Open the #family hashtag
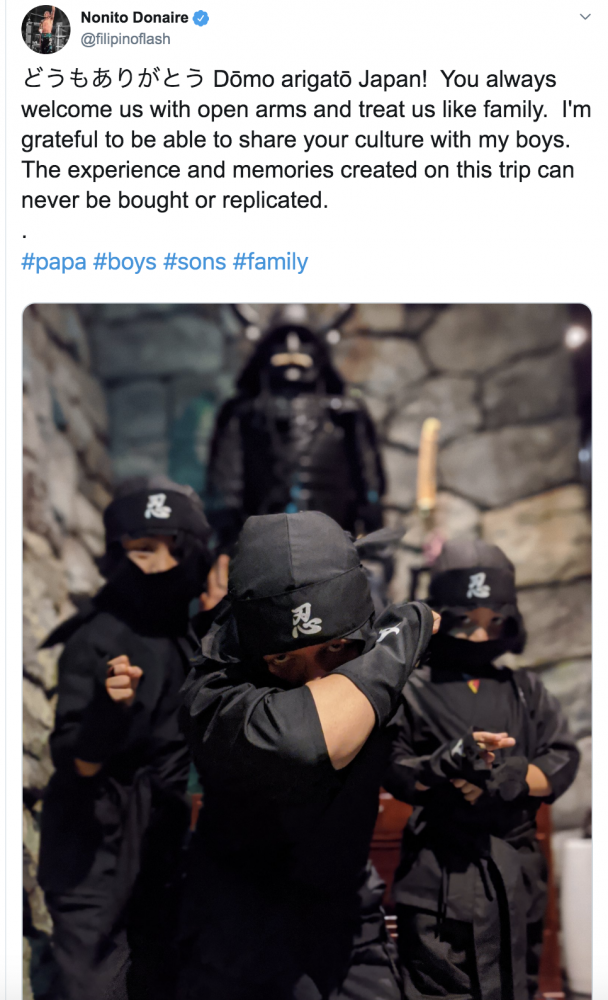This screenshot has width=608, height=1000. (x=271, y=262)
